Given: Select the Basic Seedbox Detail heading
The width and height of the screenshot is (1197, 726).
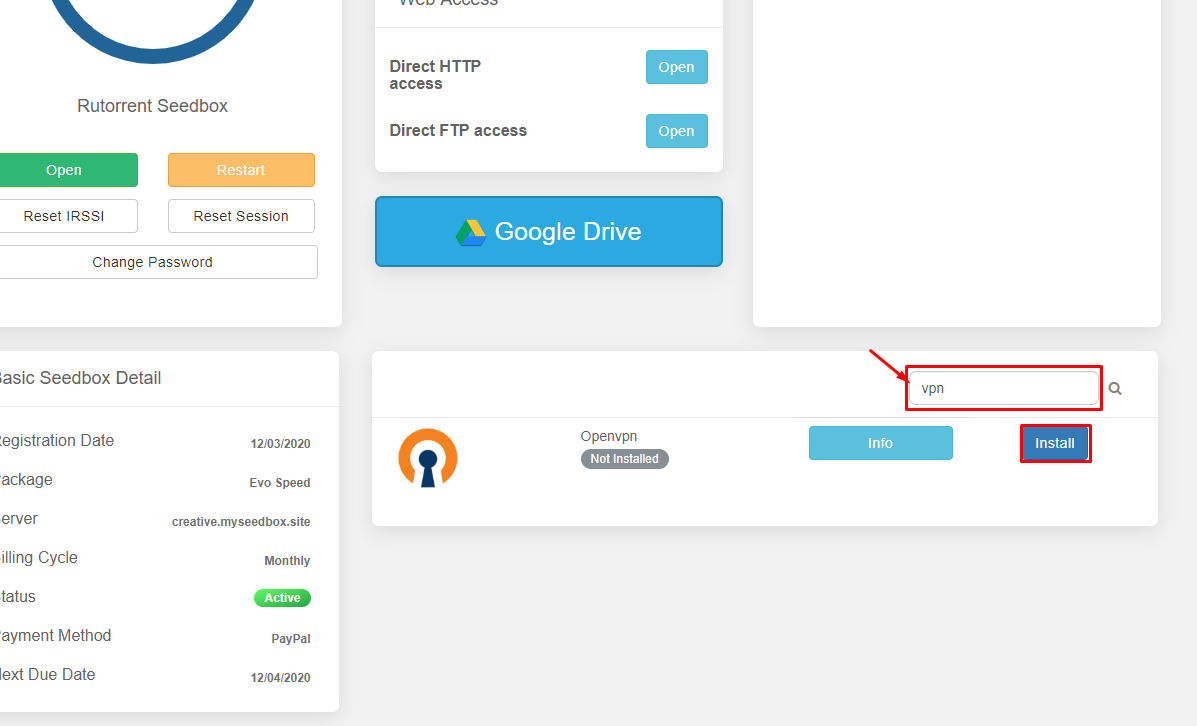Looking at the screenshot, I should pos(80,377).
